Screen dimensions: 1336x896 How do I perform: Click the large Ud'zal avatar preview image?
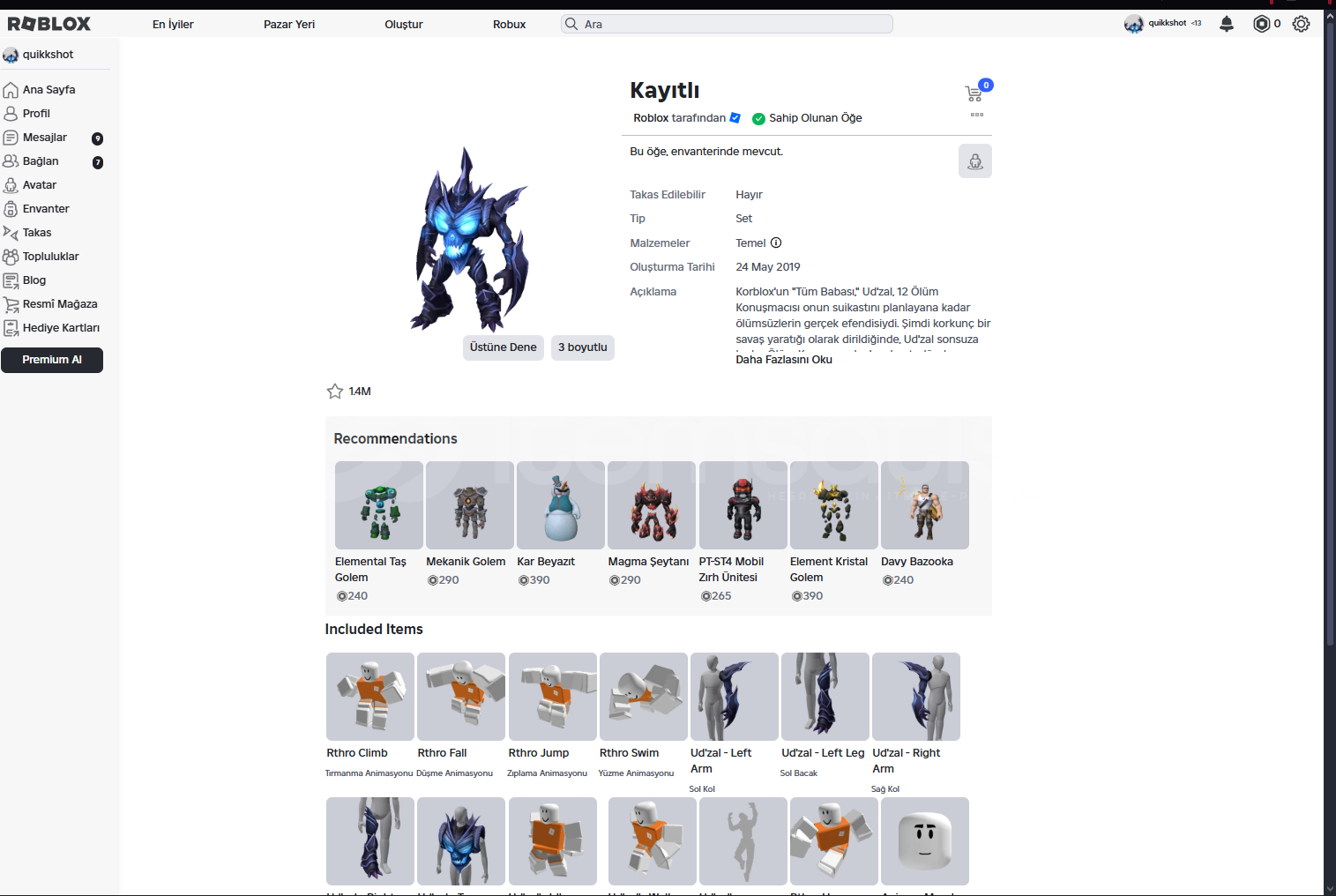tap(468, 238)
